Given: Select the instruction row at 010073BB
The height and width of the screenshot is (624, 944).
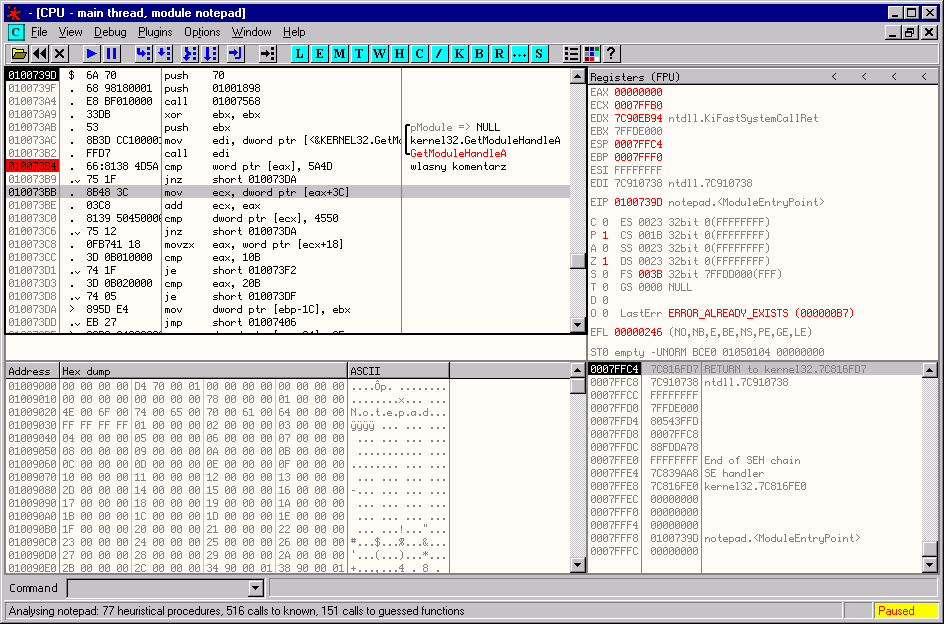Looking at the screenshot, I should 288,192.
